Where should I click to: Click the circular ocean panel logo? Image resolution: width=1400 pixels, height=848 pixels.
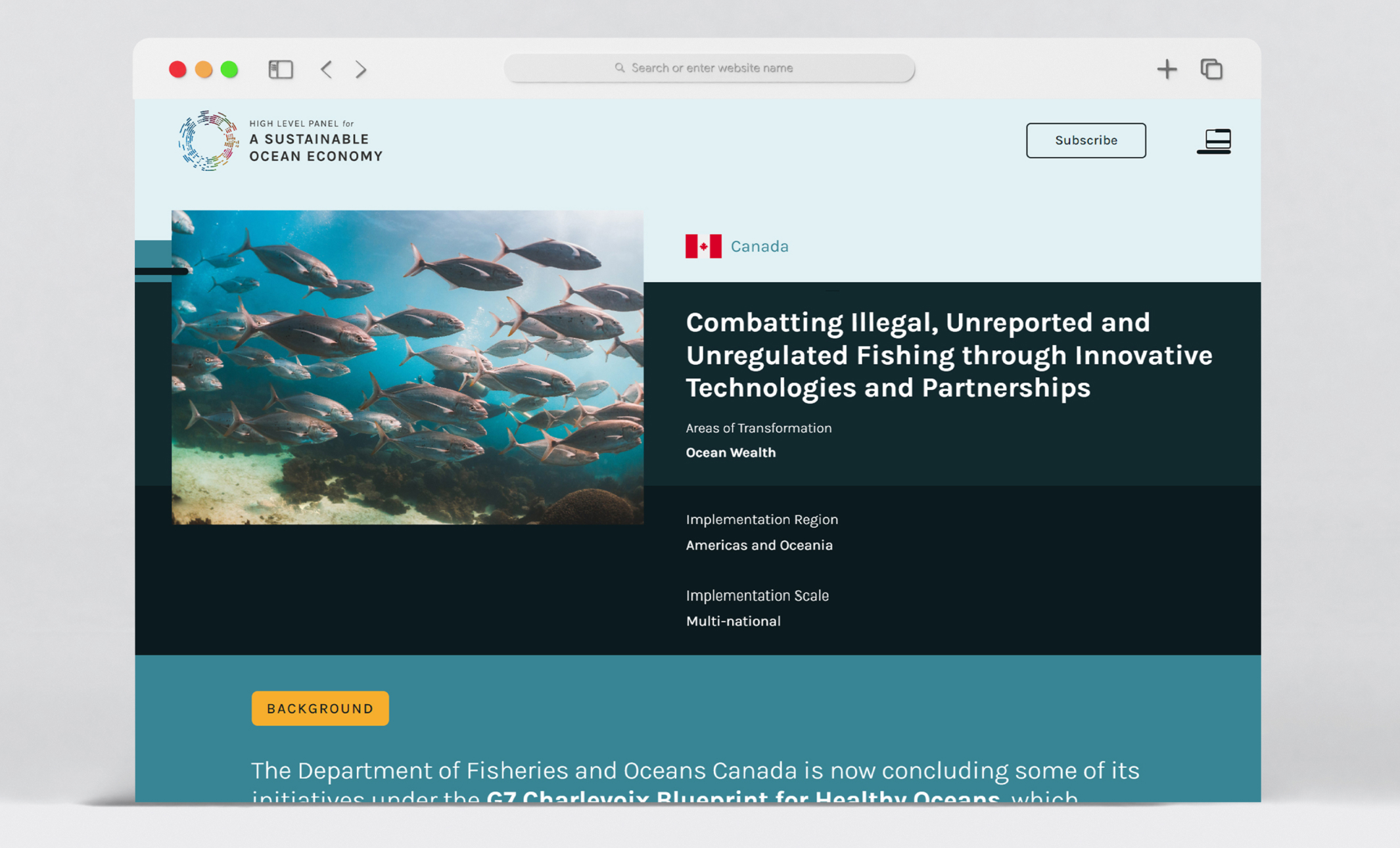[x=208, y=141]
